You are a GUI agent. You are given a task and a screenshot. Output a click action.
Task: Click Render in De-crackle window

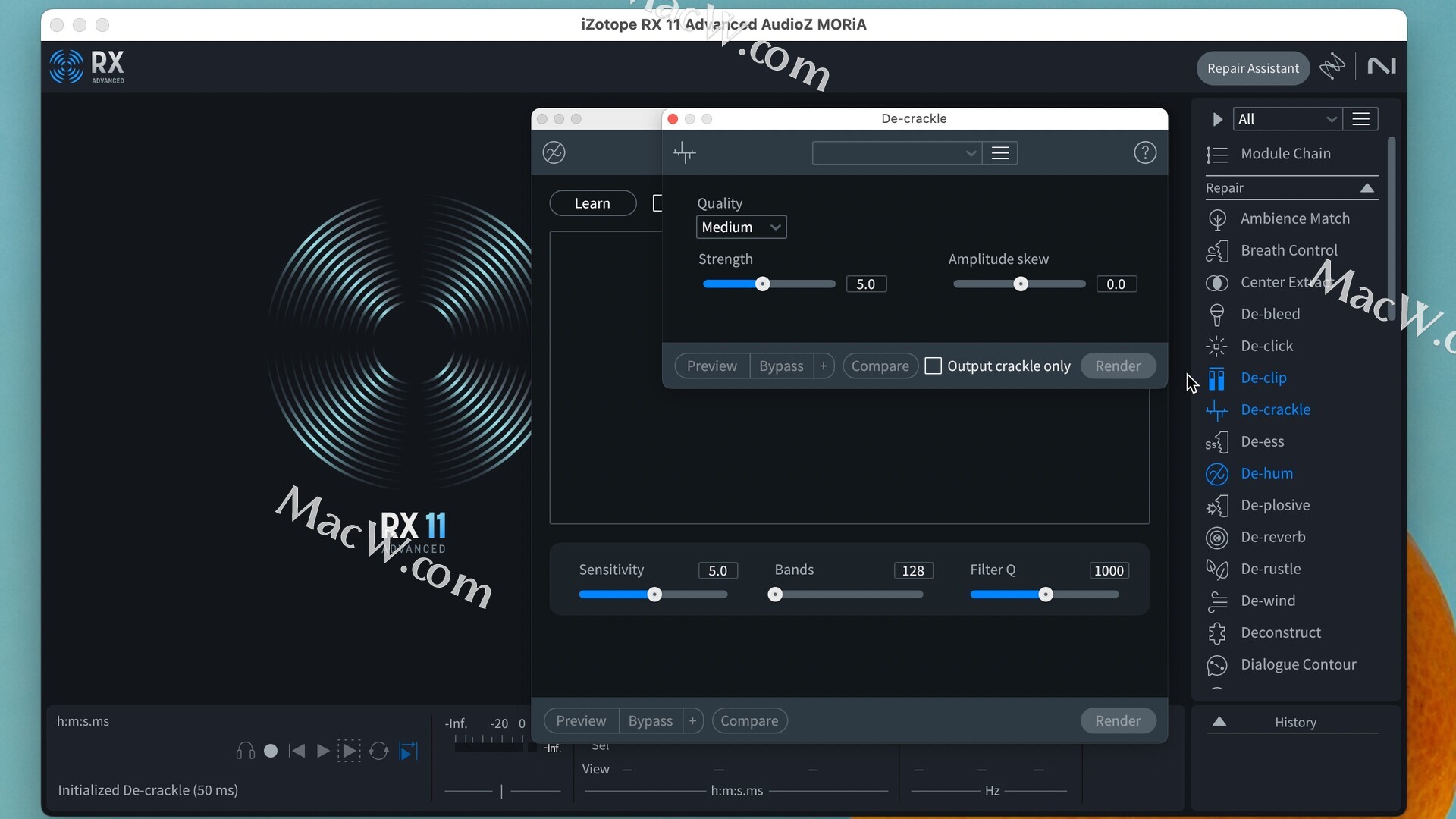1118,366
